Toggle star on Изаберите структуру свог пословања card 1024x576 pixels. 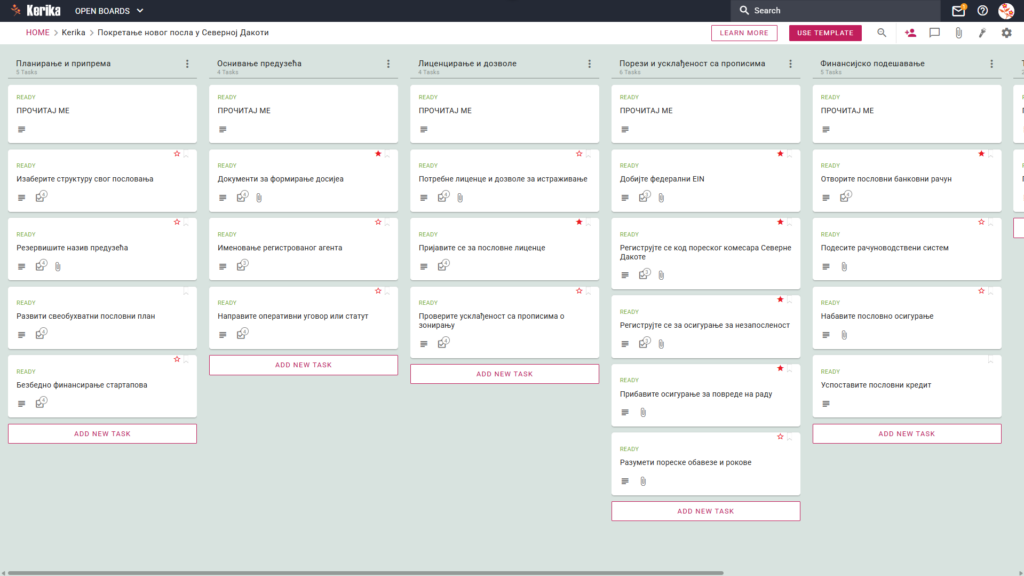(x=177, y=154)
